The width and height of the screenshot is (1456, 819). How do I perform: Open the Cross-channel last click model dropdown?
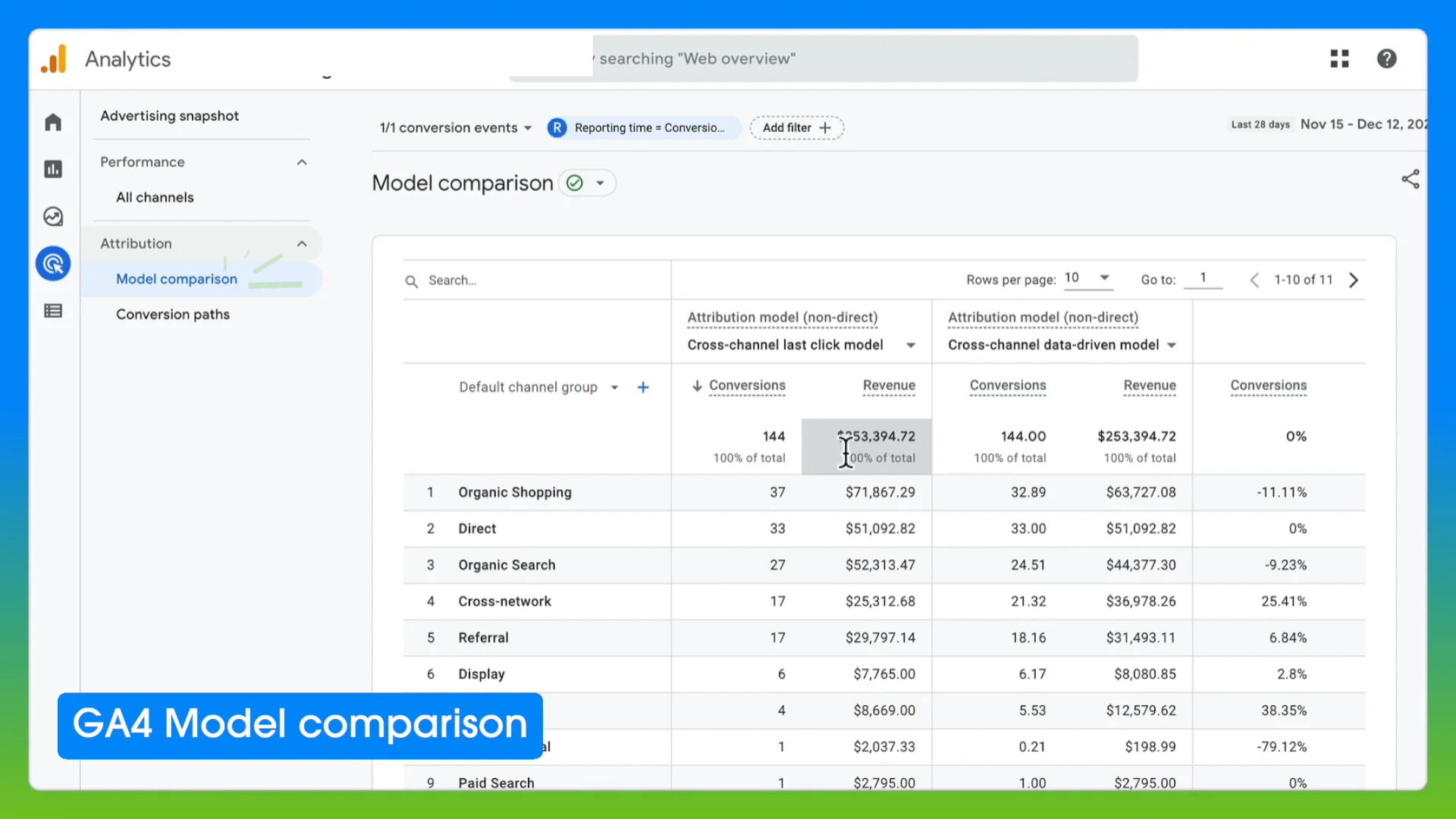910,344
